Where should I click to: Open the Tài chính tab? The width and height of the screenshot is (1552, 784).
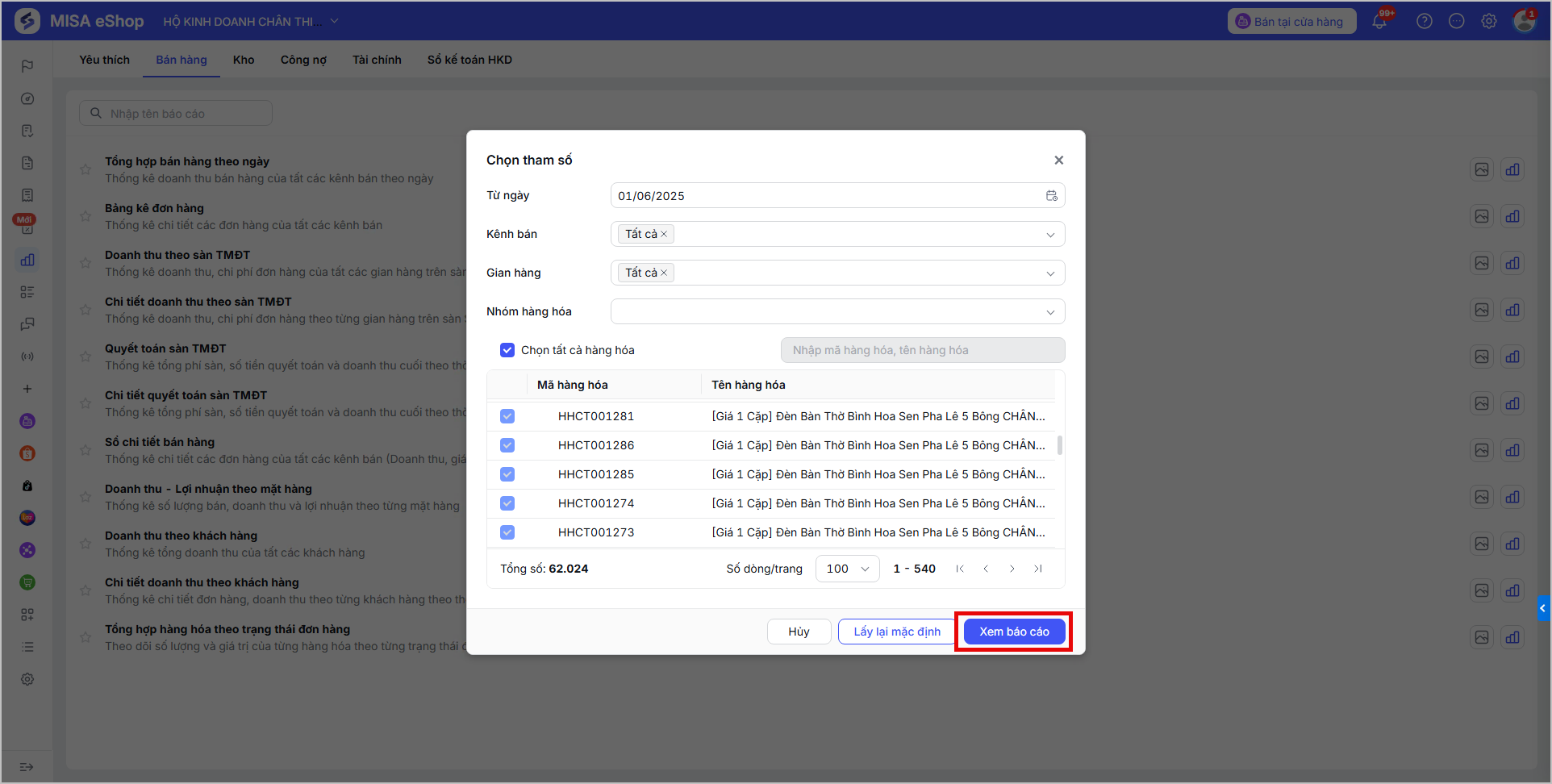click(377, 60)
